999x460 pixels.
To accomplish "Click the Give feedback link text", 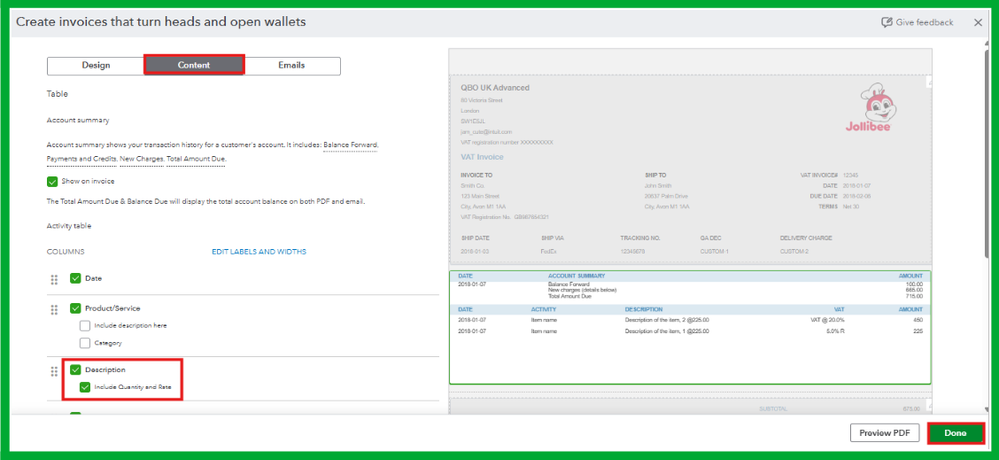I will coord(924,22).
